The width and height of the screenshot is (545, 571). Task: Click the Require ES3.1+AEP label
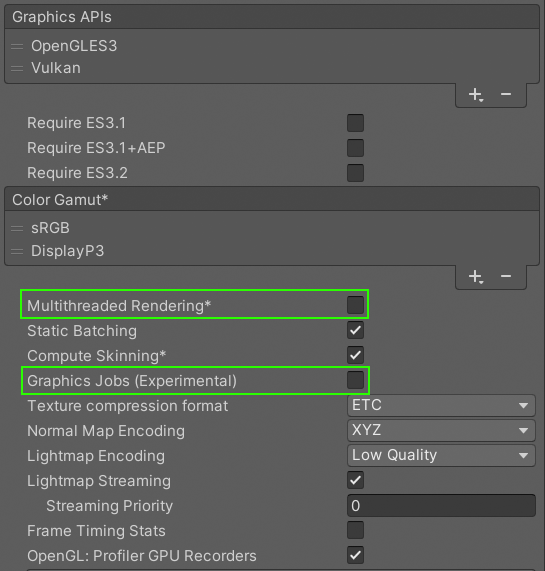[x=96, y=148]
